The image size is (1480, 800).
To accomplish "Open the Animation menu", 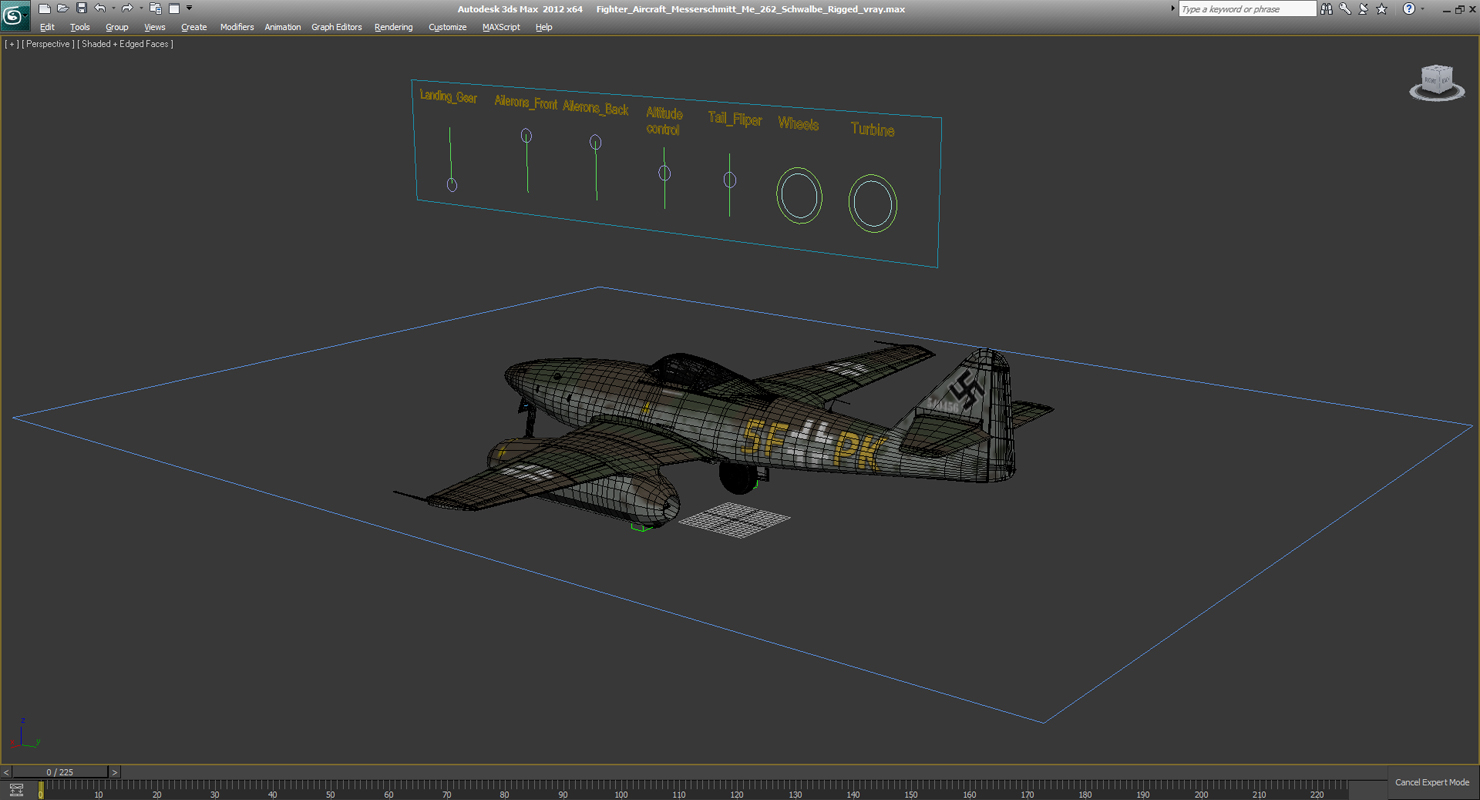I will (x=283, y=27).
